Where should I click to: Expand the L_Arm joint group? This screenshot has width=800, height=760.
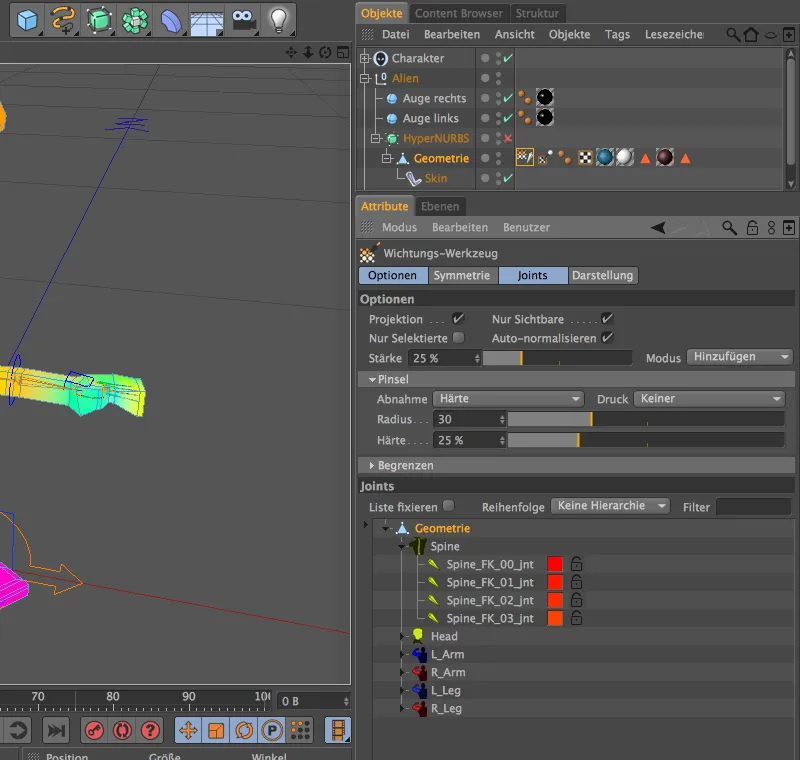tap(402, 654)
